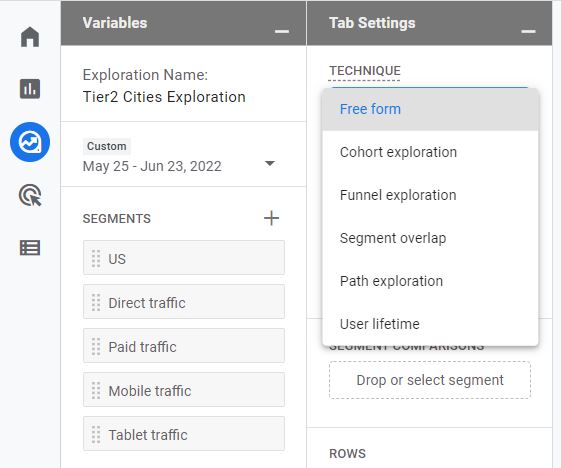Select the Explore icon in sidebar
561x468 pixels.
(30, 142)
